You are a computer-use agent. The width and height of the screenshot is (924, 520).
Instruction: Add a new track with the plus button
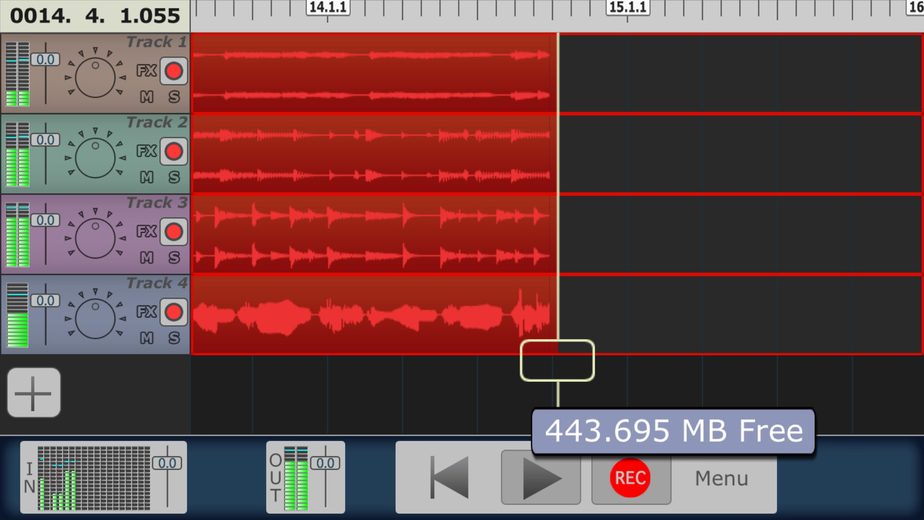click(x=34, y=393)
